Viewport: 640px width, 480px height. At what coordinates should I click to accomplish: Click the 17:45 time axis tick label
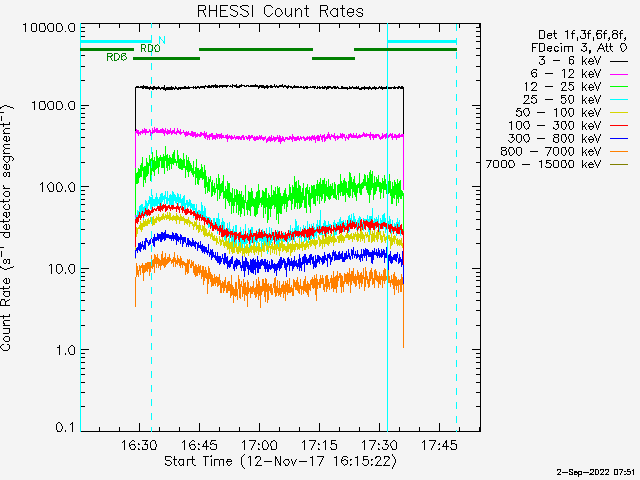(x=439, y=445)
